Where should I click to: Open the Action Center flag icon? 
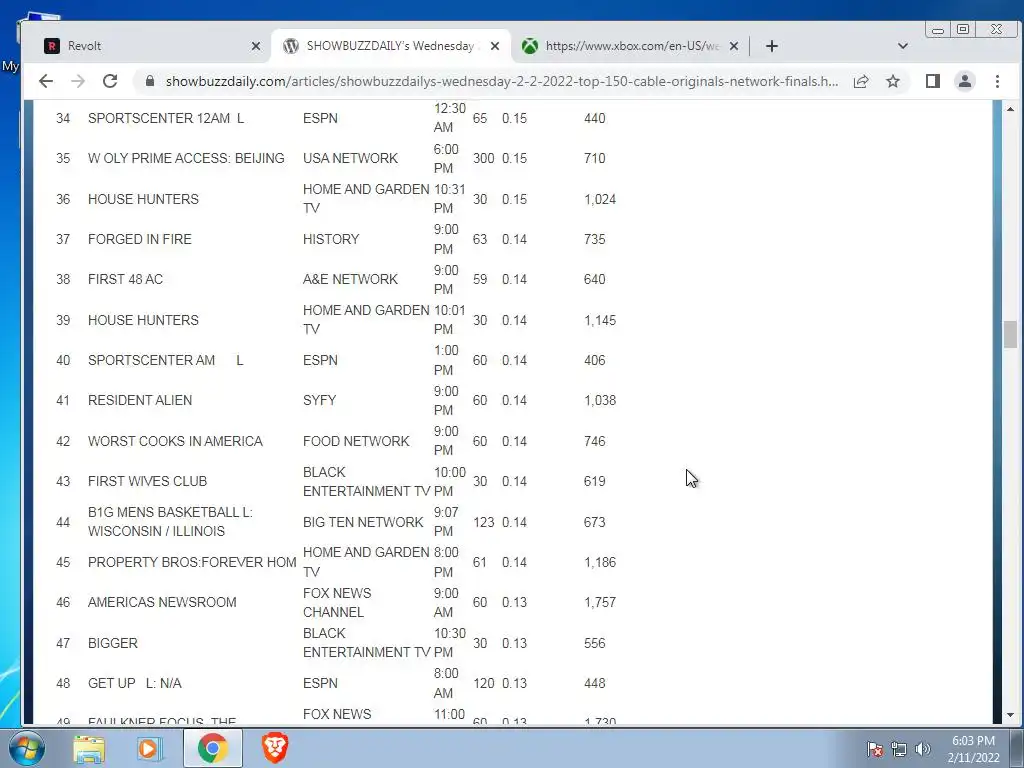pyautogui.click(x=875, y=749)
